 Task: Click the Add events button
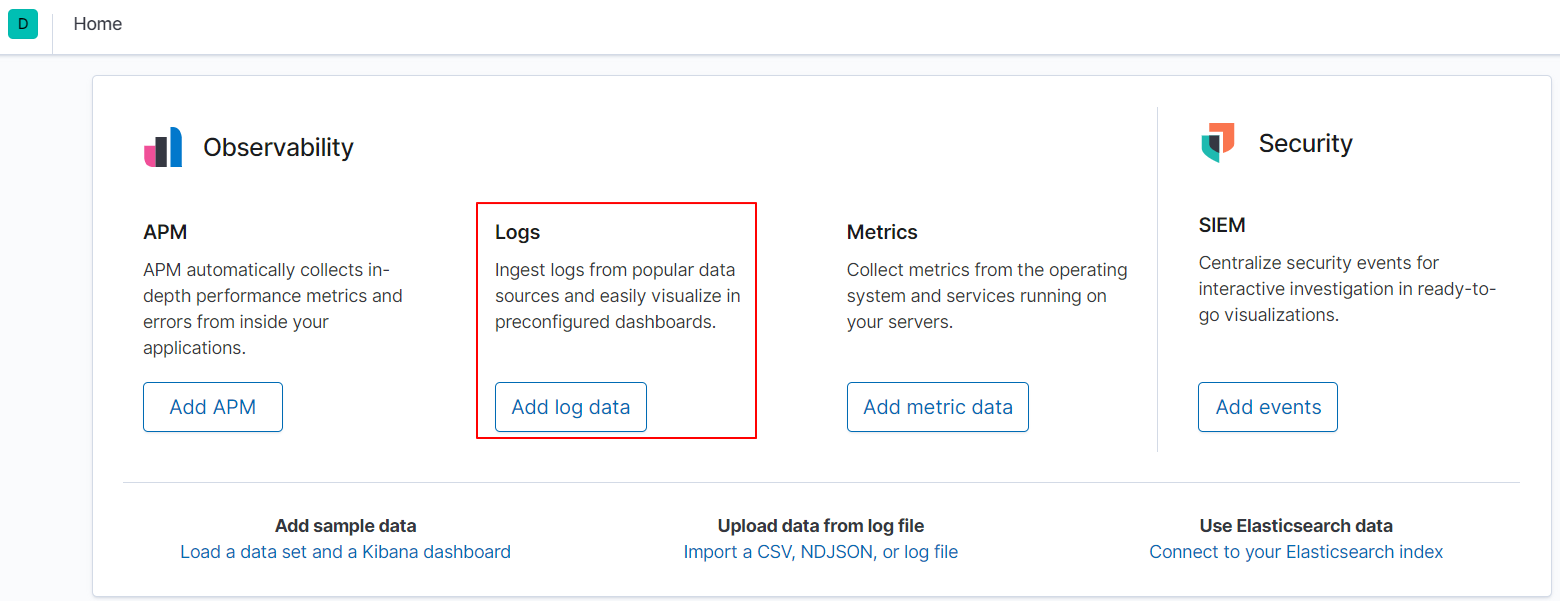[x=1268, y=407]
